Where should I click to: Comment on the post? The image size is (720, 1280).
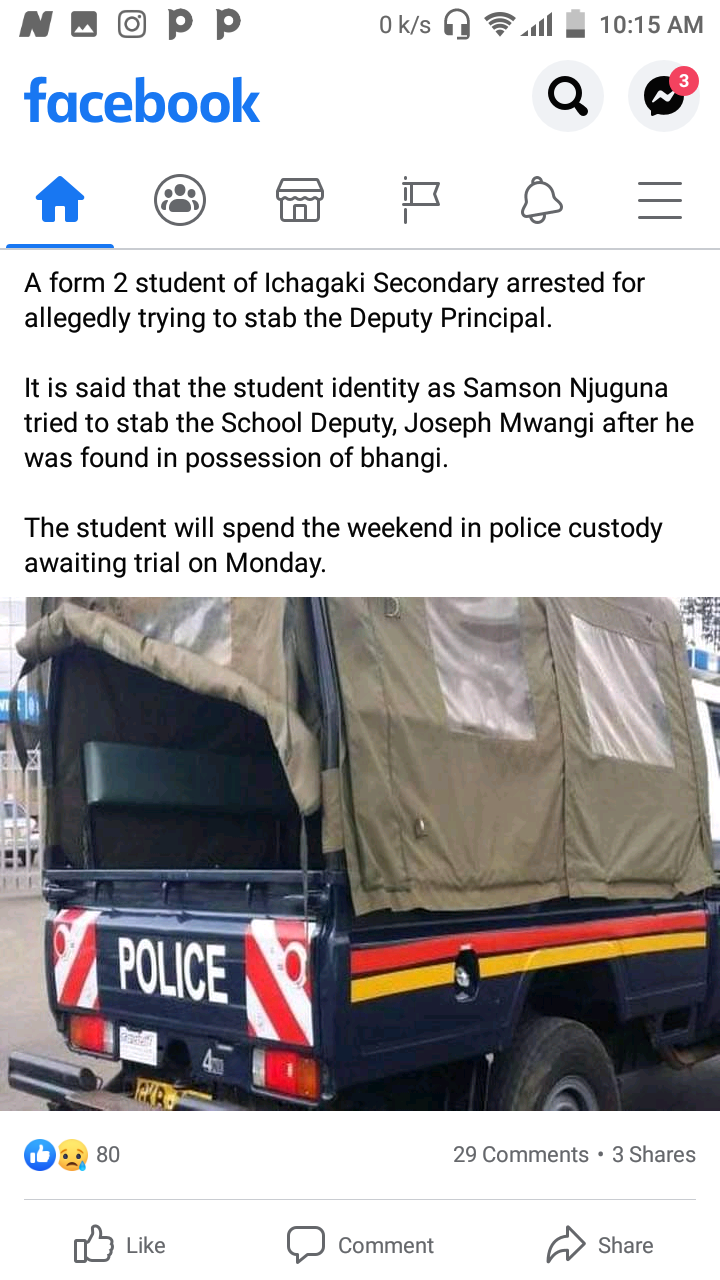pos(360,1245)
